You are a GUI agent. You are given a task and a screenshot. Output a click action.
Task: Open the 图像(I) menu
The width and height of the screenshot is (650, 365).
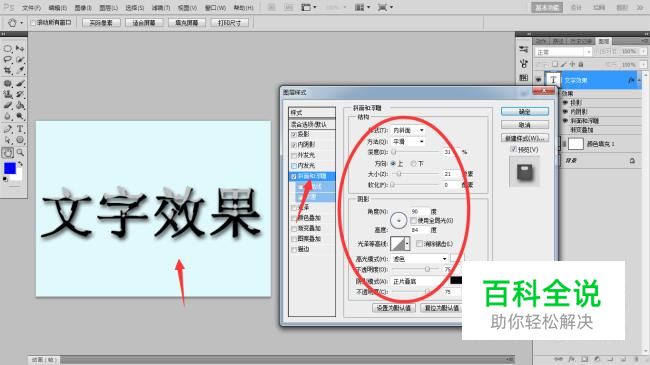coord(83,7)
